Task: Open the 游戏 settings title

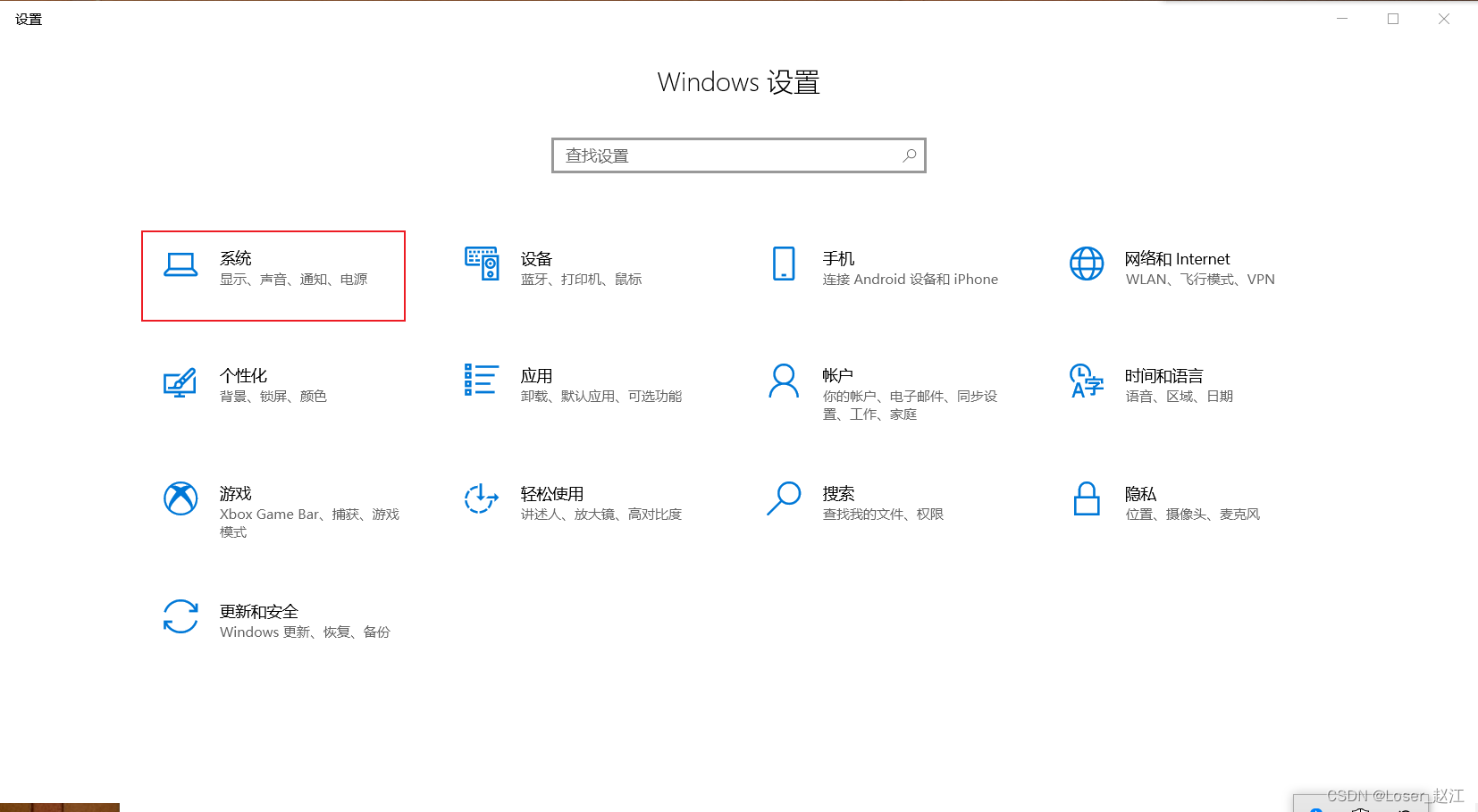Action: click(236, 494)
